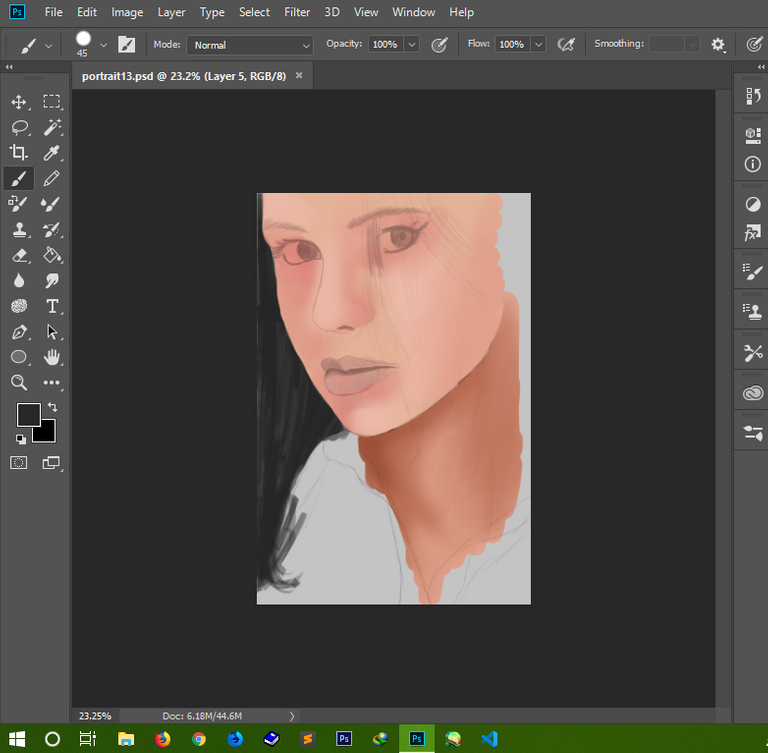Open the Image menu
Screen dimensions: 768x753
pyautogui.click(x=127, y=12)
